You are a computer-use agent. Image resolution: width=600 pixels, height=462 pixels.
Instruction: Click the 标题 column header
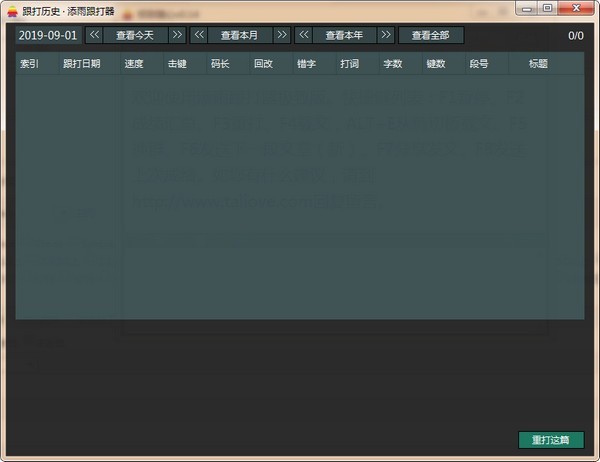(538, 63)
